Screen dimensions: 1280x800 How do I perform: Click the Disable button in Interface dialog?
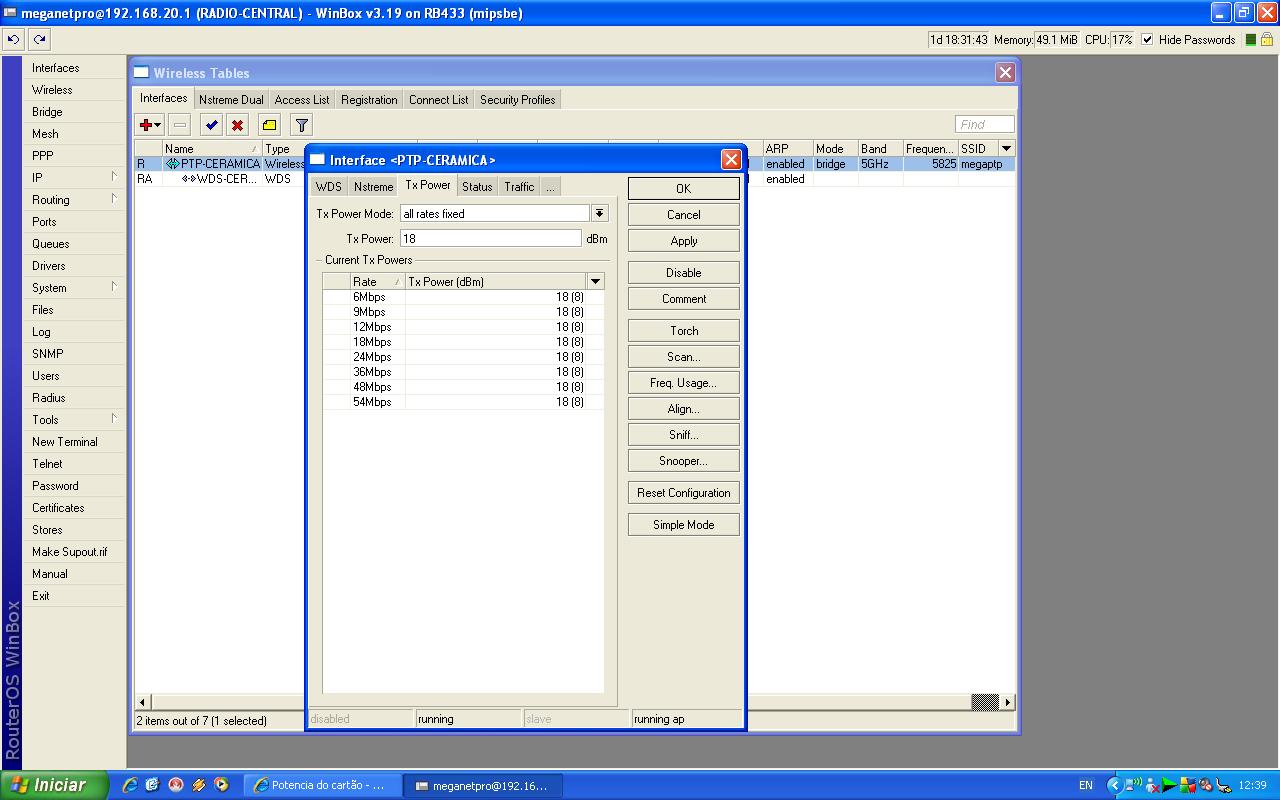[x=684, y=273]
